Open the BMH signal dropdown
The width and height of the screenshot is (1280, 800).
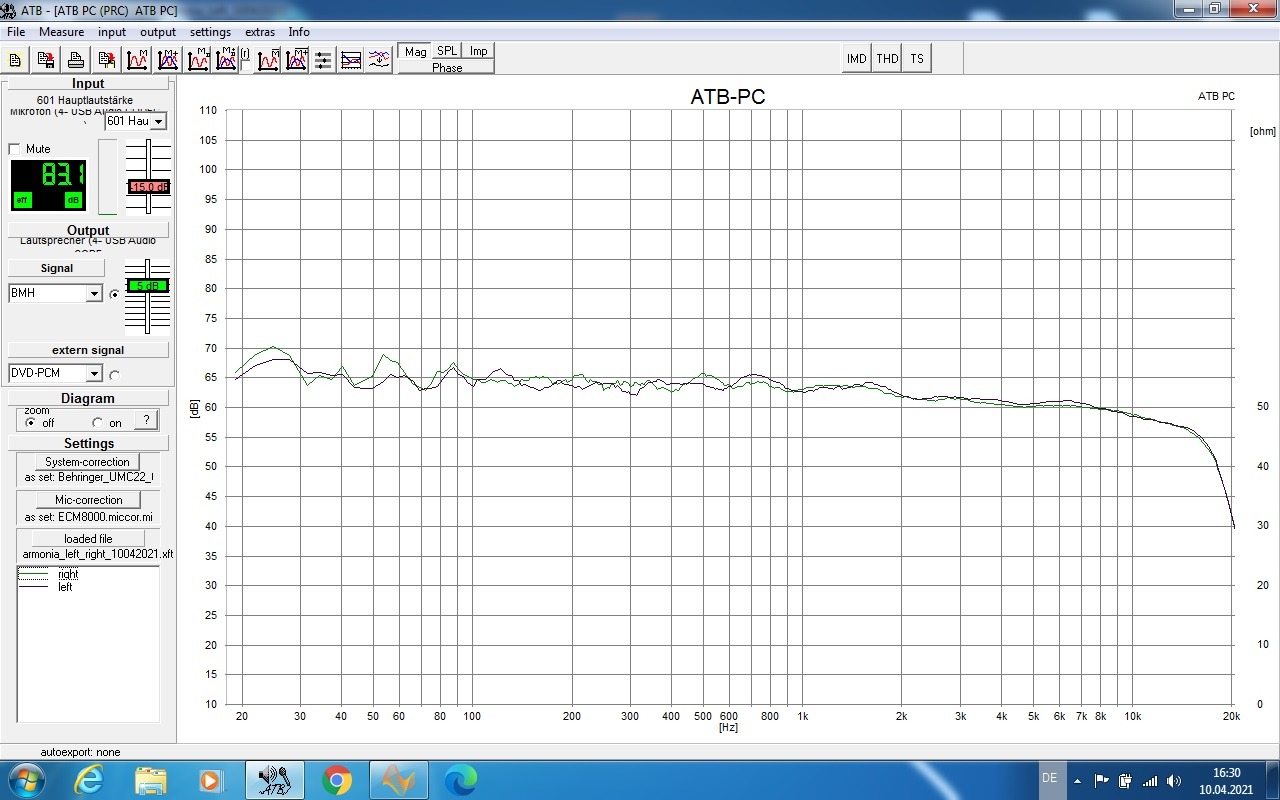pyautogui.click(x=94, y=294)
